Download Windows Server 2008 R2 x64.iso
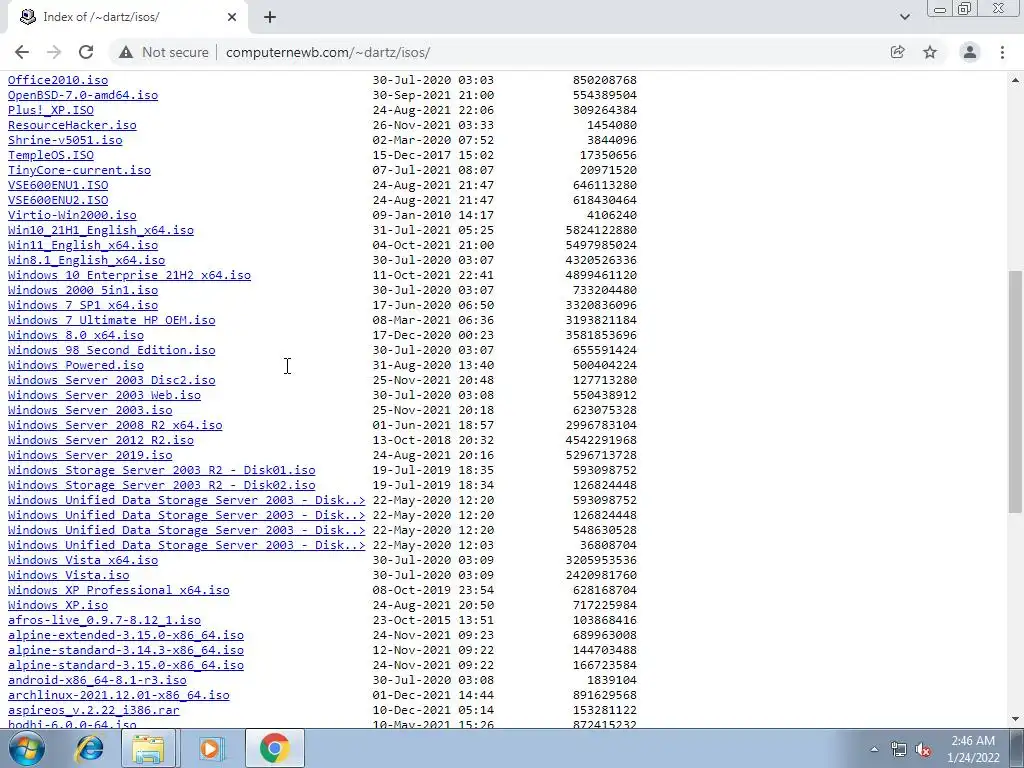Viewport: 1024px width, 768px height. (x=115, y=425)
